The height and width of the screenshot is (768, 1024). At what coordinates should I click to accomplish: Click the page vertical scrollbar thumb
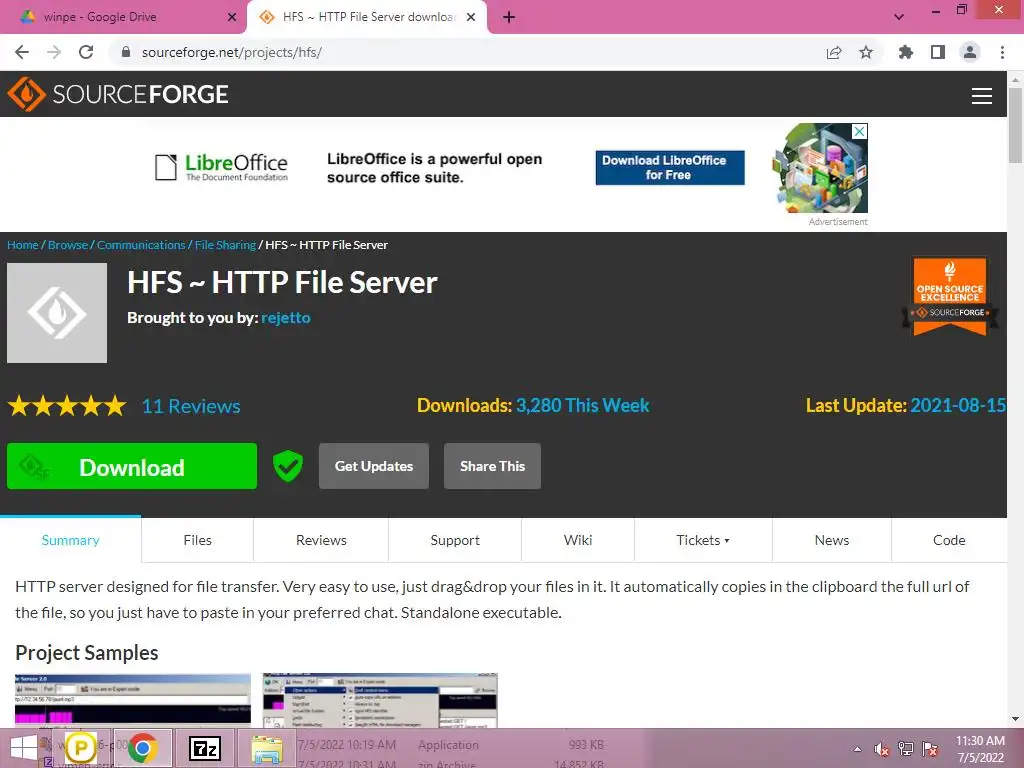click(x=1015, y=124)
